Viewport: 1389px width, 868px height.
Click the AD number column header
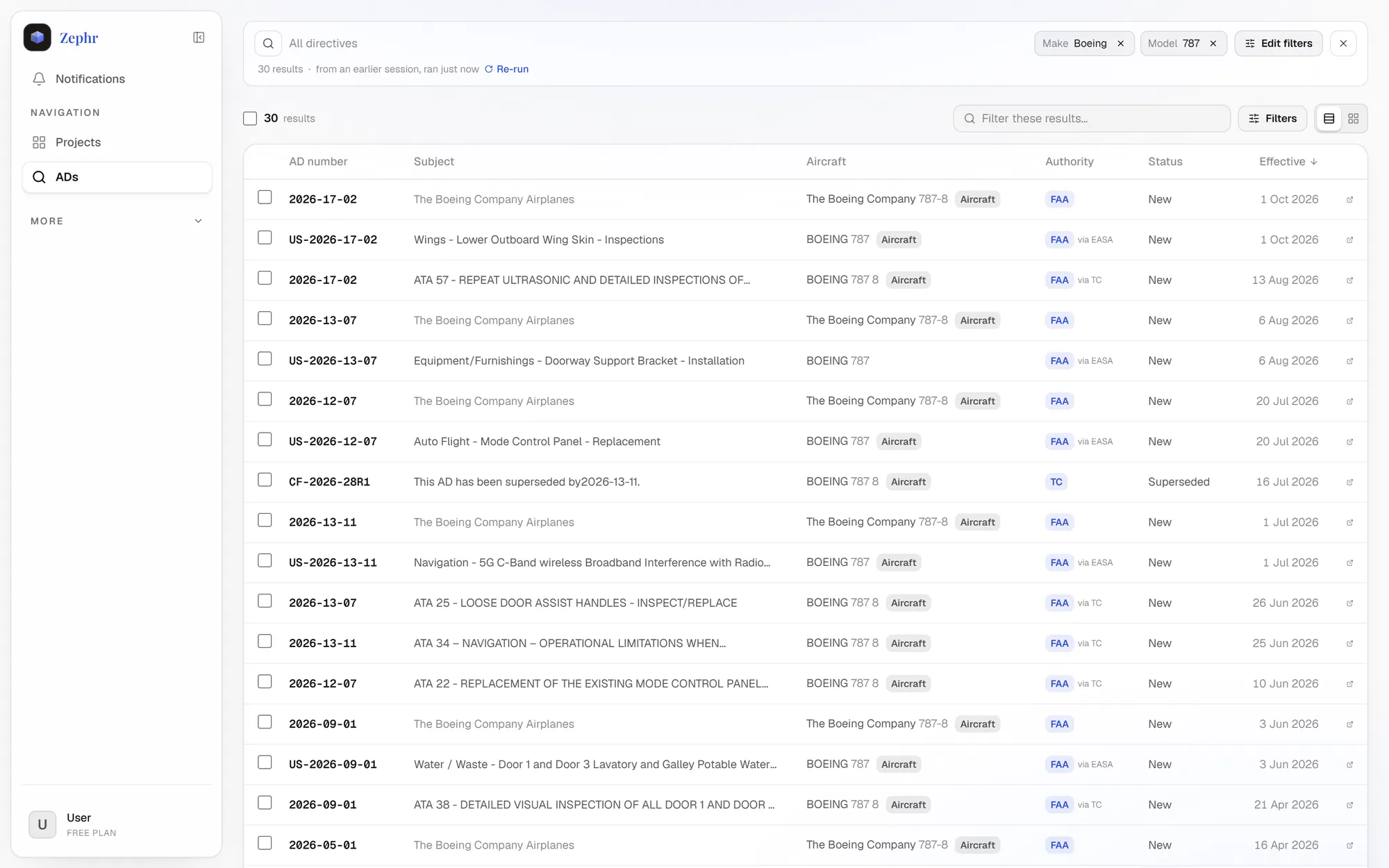click(x=318, y=161)
